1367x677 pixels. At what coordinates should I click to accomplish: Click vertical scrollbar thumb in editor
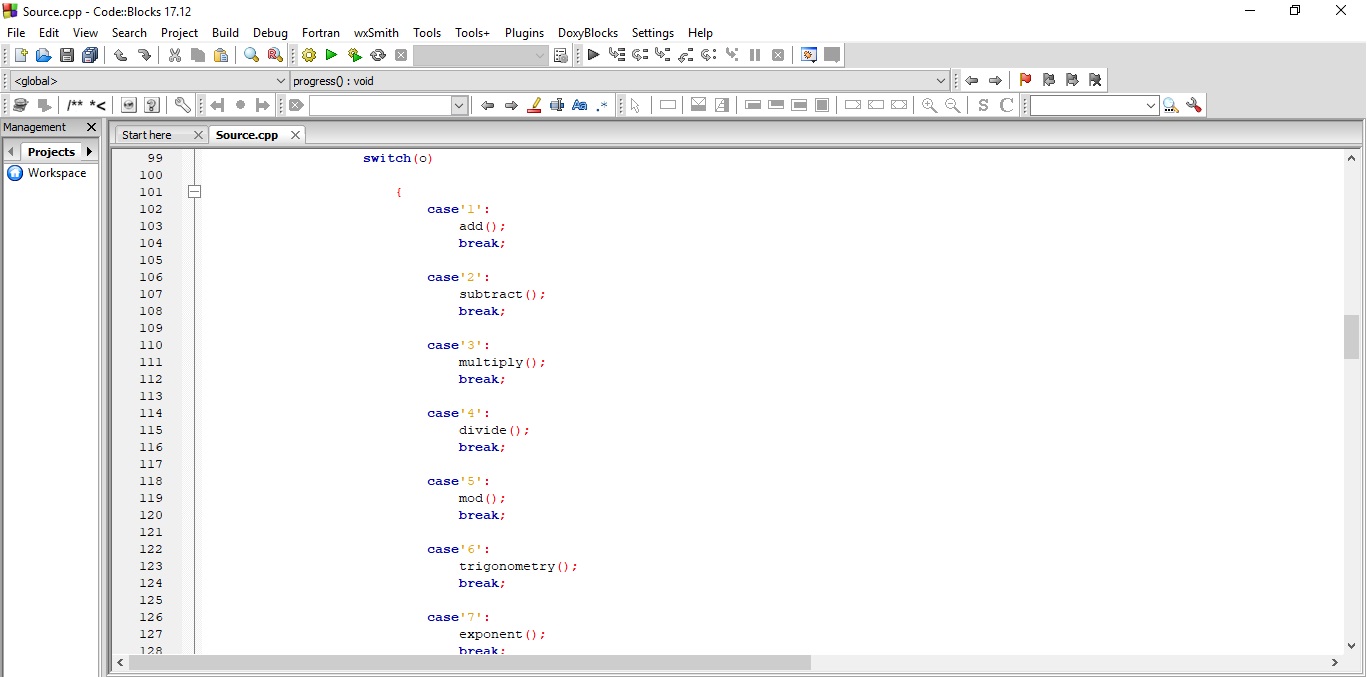[1352, 336]
